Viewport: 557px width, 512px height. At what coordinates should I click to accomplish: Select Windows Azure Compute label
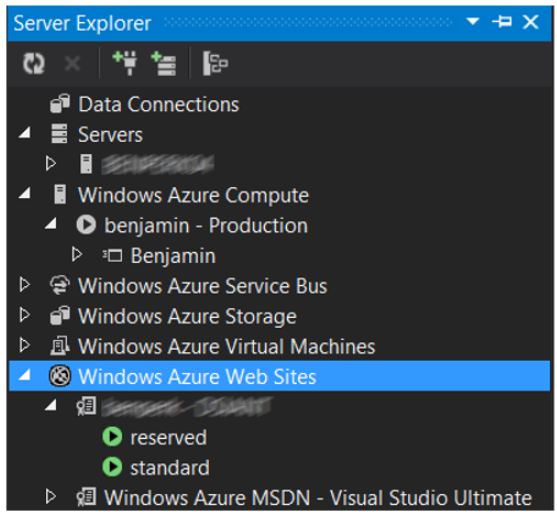tap(193, 195)
